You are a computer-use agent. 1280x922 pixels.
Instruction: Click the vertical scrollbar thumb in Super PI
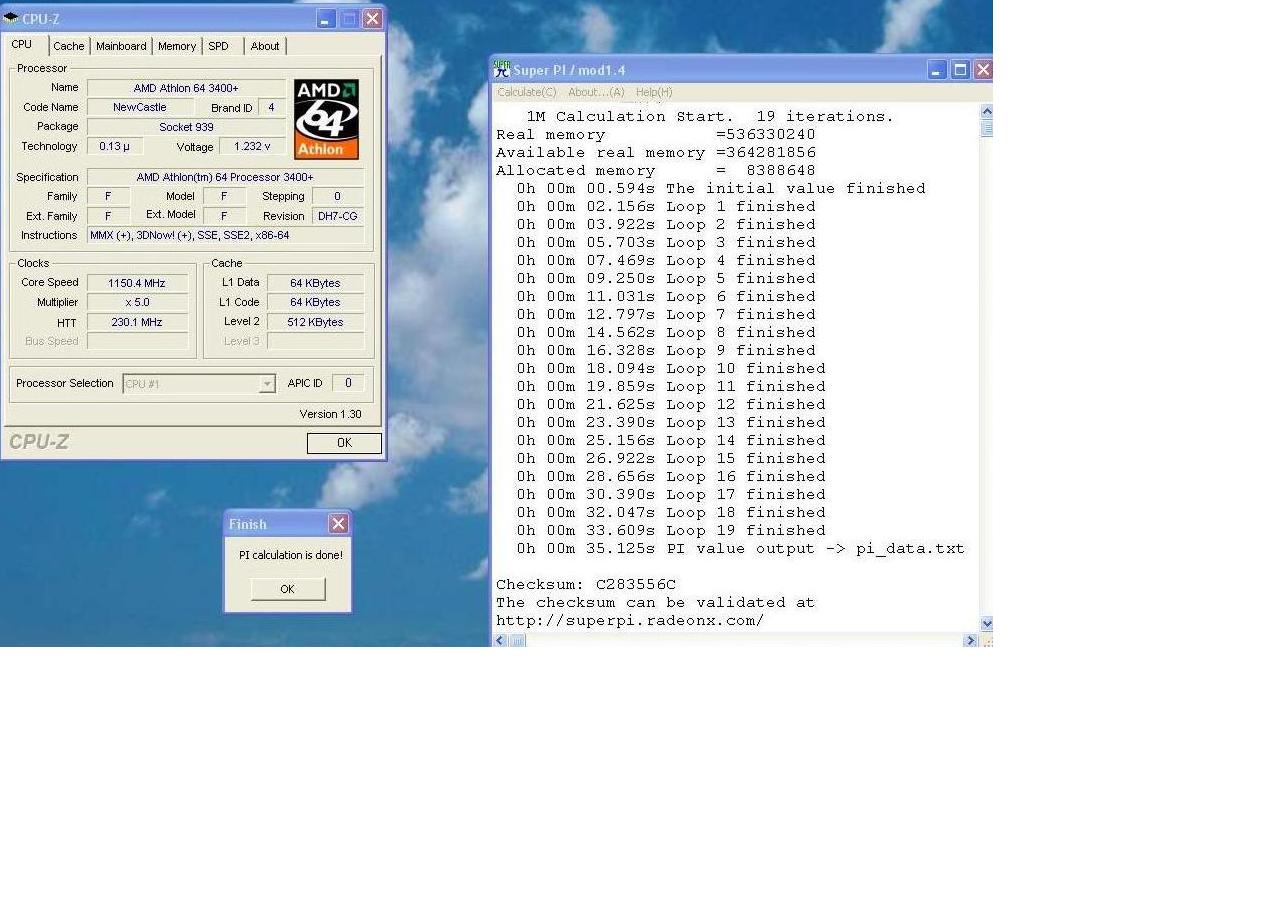click(986, 128)
